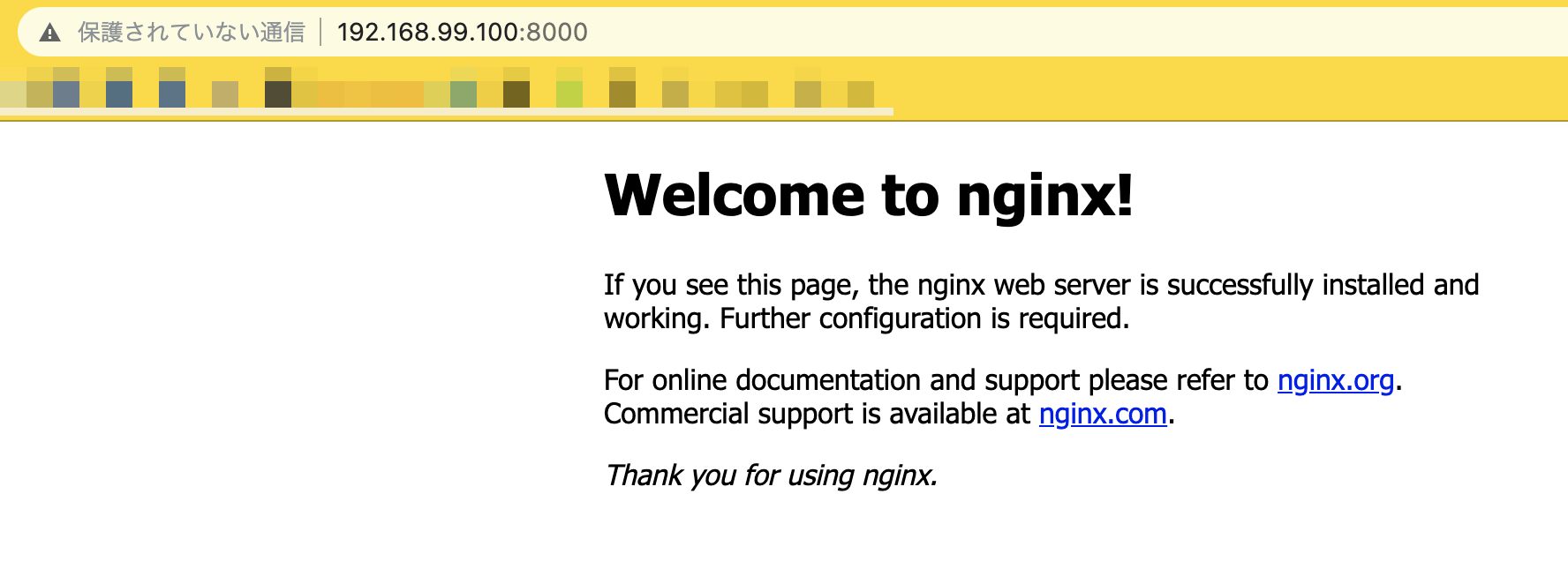The image size is (1568, 584).
Task: Click the "Commercial support is available at" text
Action: coord(818,414)
